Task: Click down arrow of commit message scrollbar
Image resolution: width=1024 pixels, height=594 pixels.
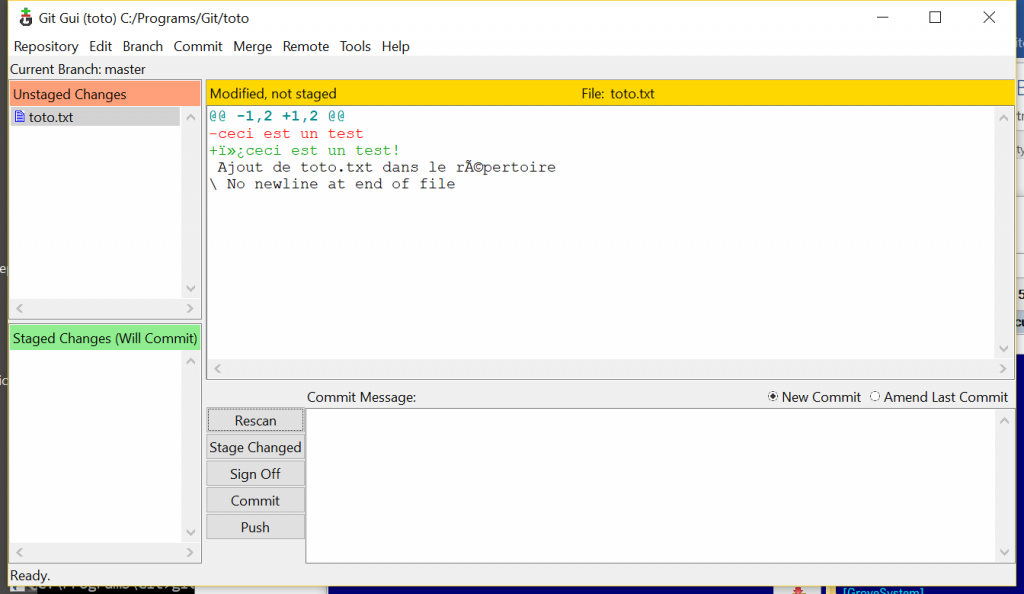Action: (1004, 553)
